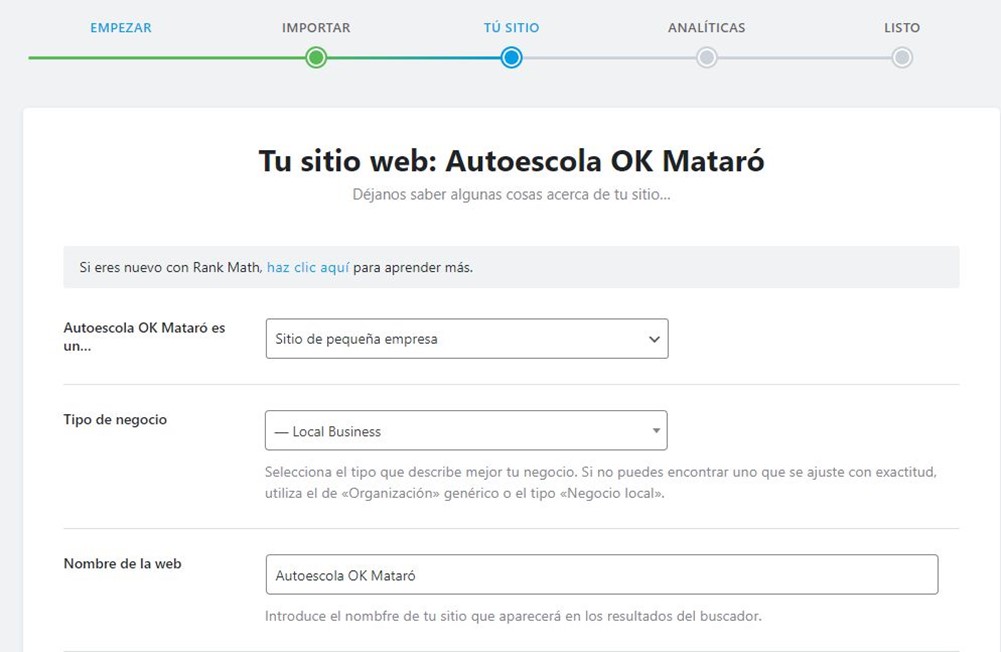Expand the Tipo de negocio dropdown
1001x652 pixels.
click(x=465, y=431)
